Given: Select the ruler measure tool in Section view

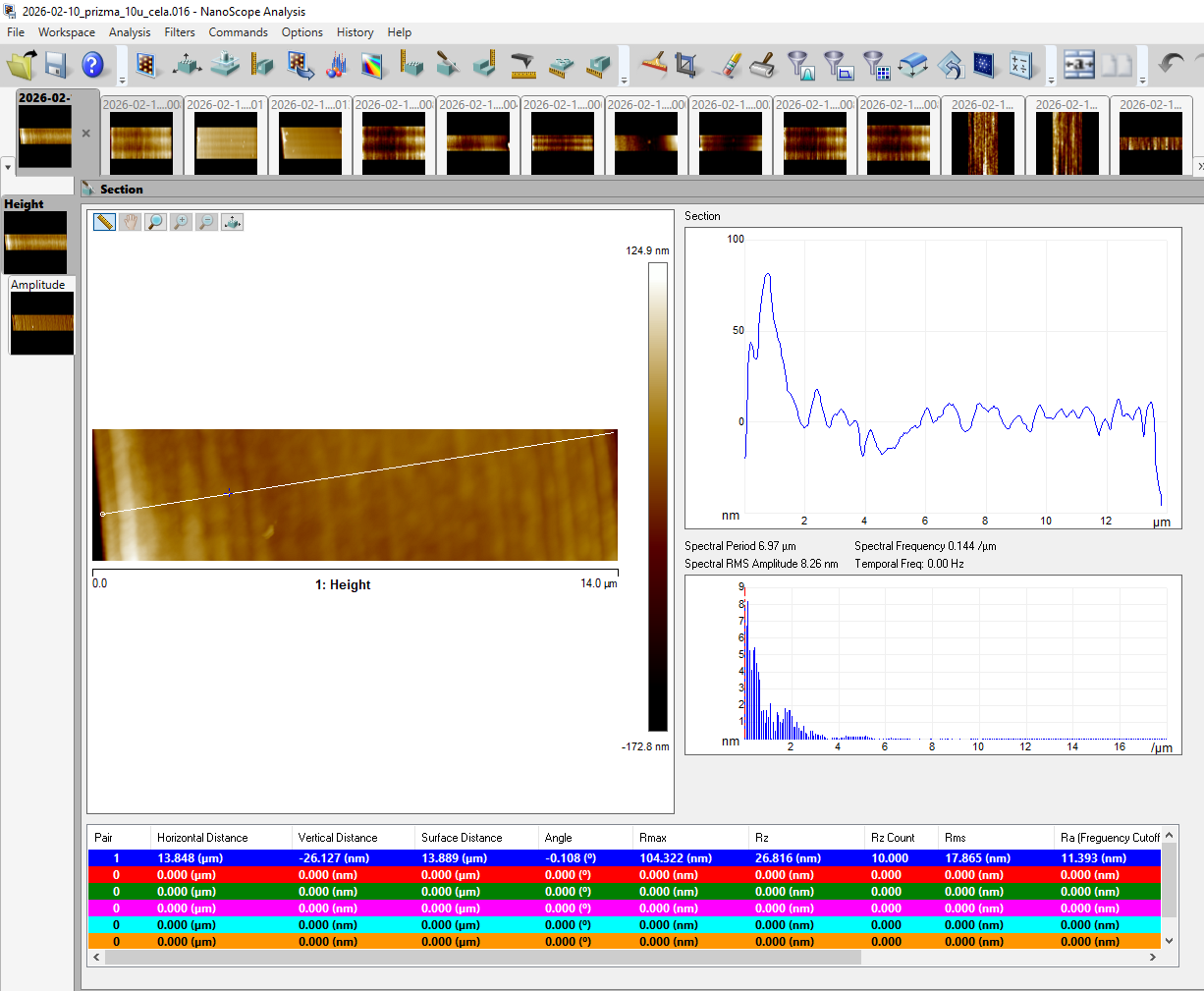Looking at the screenshot, I should click(x=104, y=222).
